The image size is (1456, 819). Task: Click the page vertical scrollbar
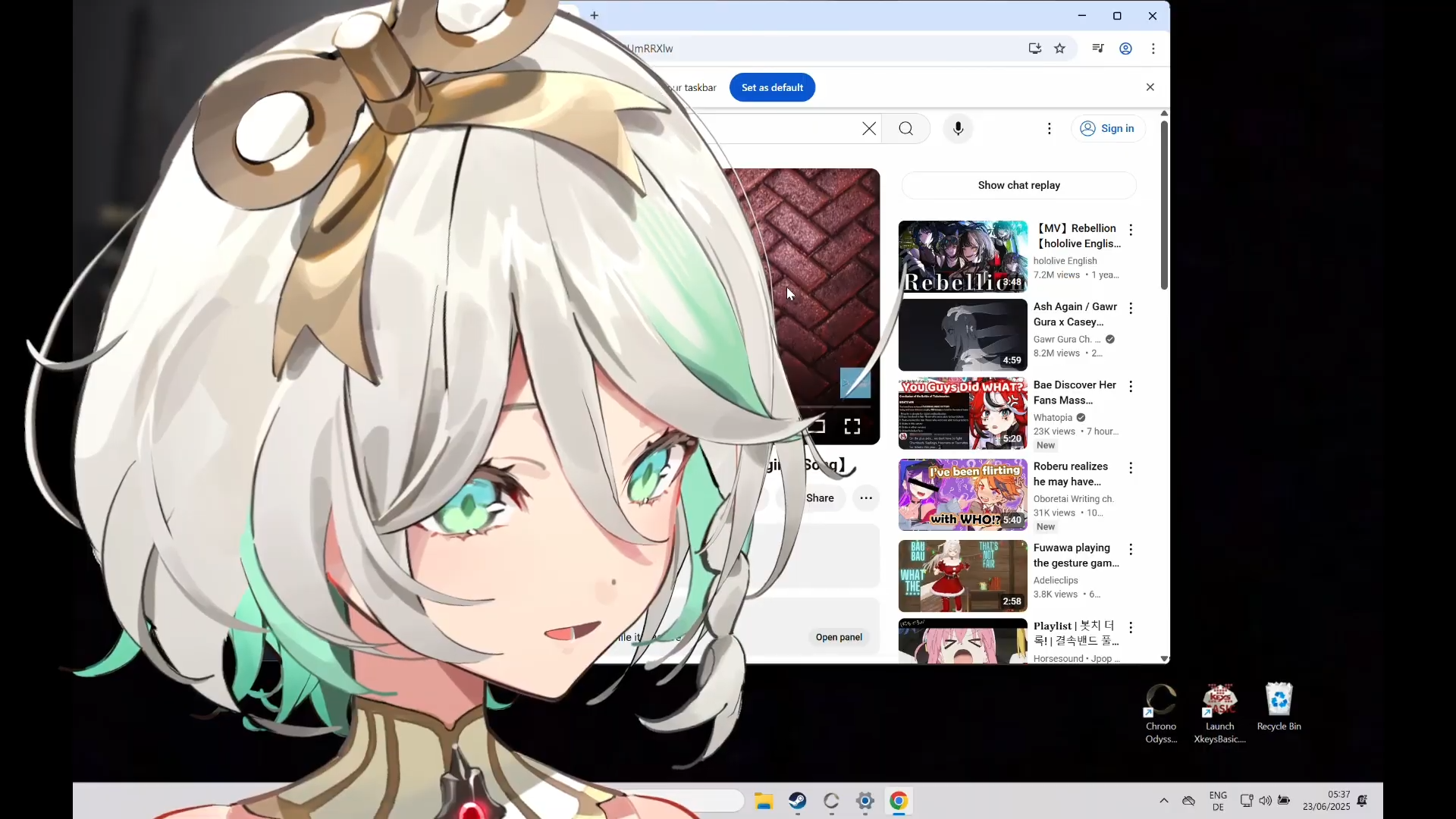point(1164,205)
